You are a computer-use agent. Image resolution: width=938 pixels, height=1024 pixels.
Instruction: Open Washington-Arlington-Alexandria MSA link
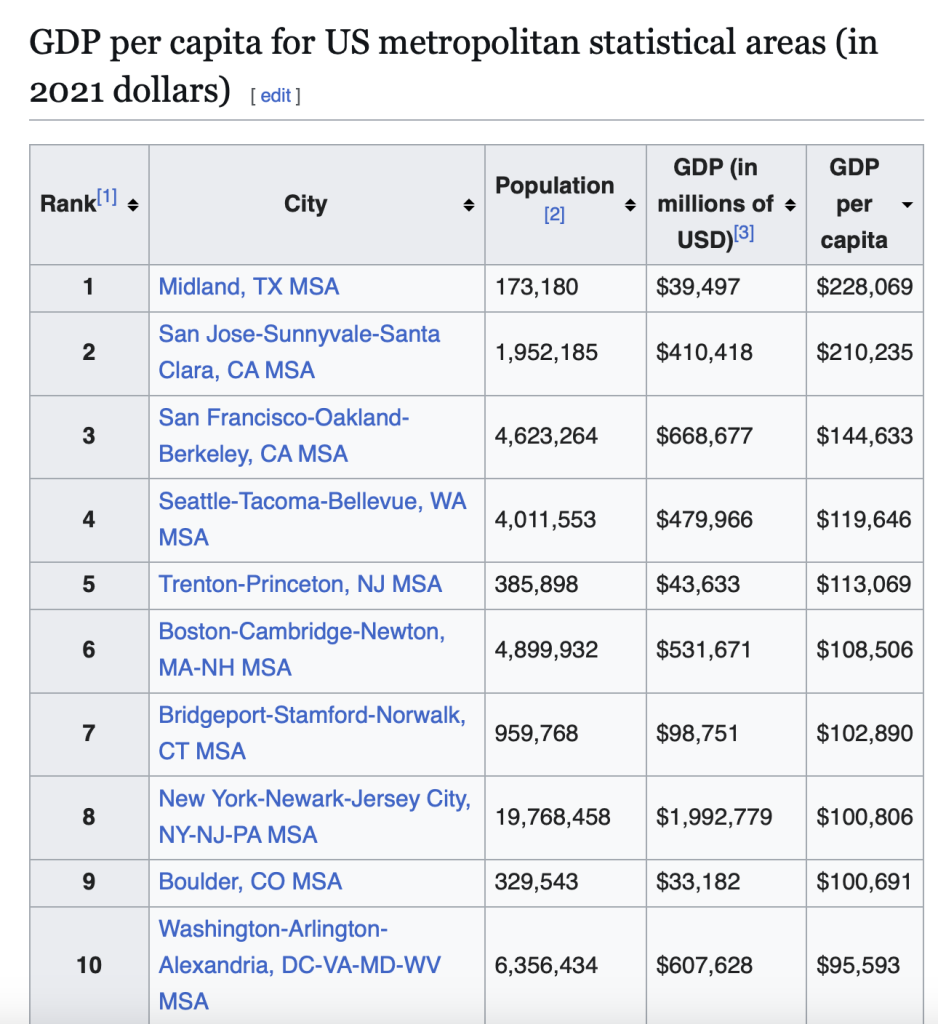(272, 929)
